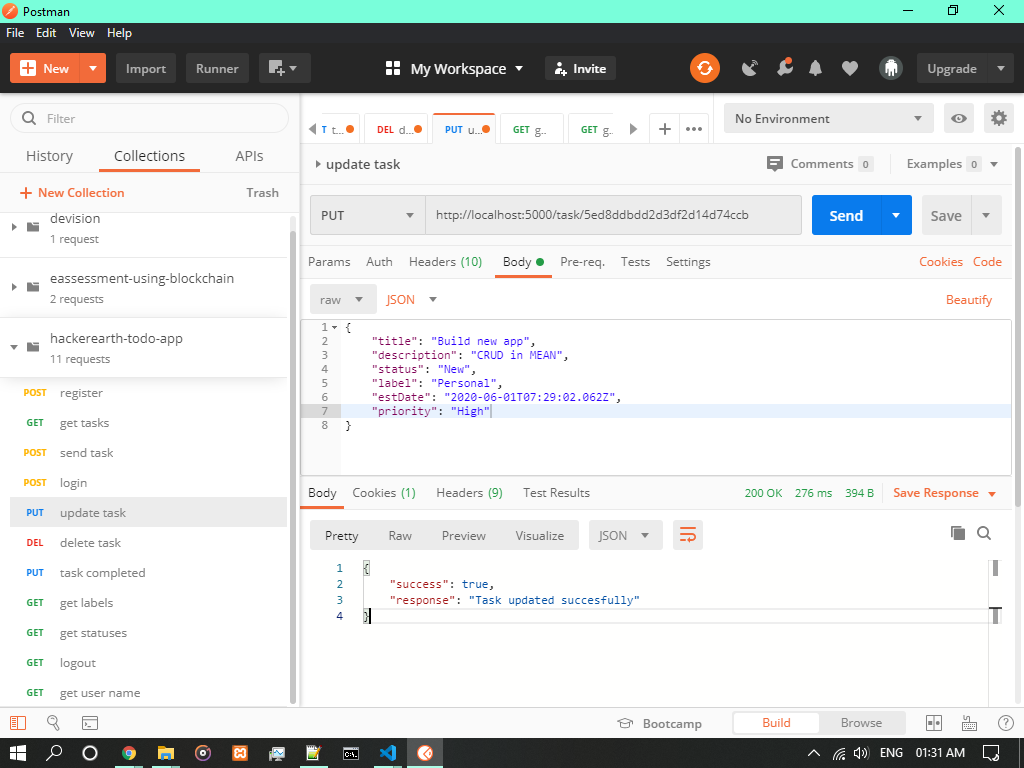Click the heart icon in header
1024x768 pixels.
click(850, 68)
